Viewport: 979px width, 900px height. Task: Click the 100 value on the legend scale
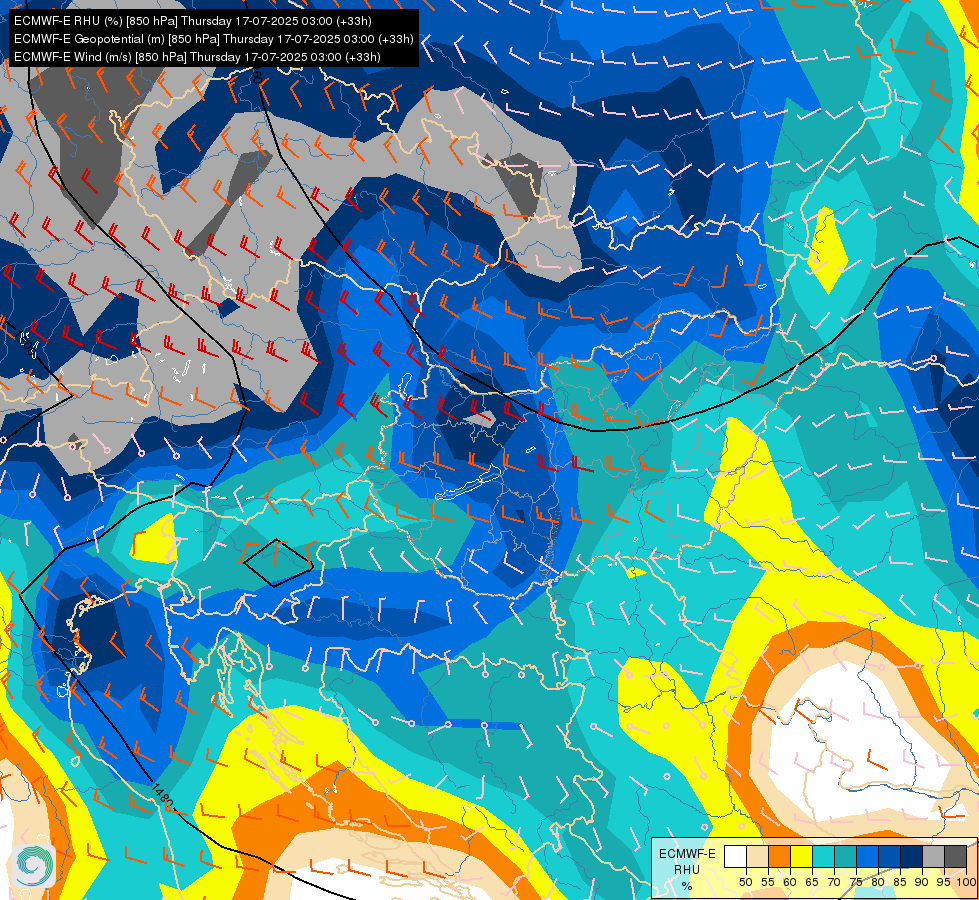[x=967, y=882]
